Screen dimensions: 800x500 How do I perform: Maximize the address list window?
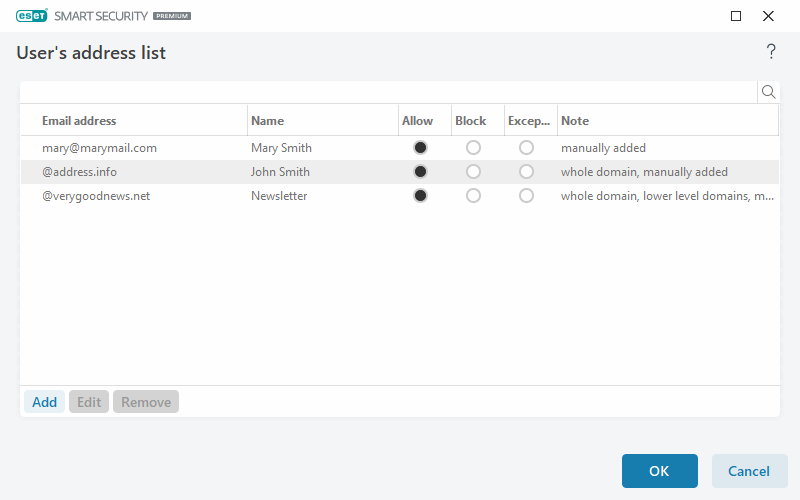[x=736, y=16]
